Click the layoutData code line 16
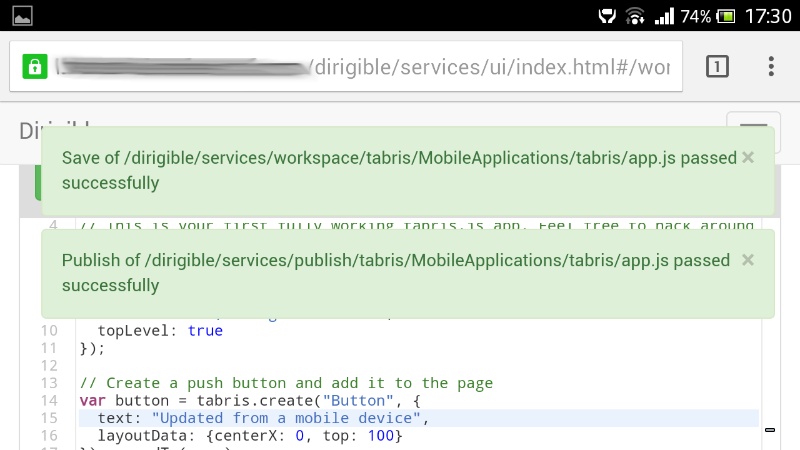Screen dimensions: 800x450 [250, 436]
